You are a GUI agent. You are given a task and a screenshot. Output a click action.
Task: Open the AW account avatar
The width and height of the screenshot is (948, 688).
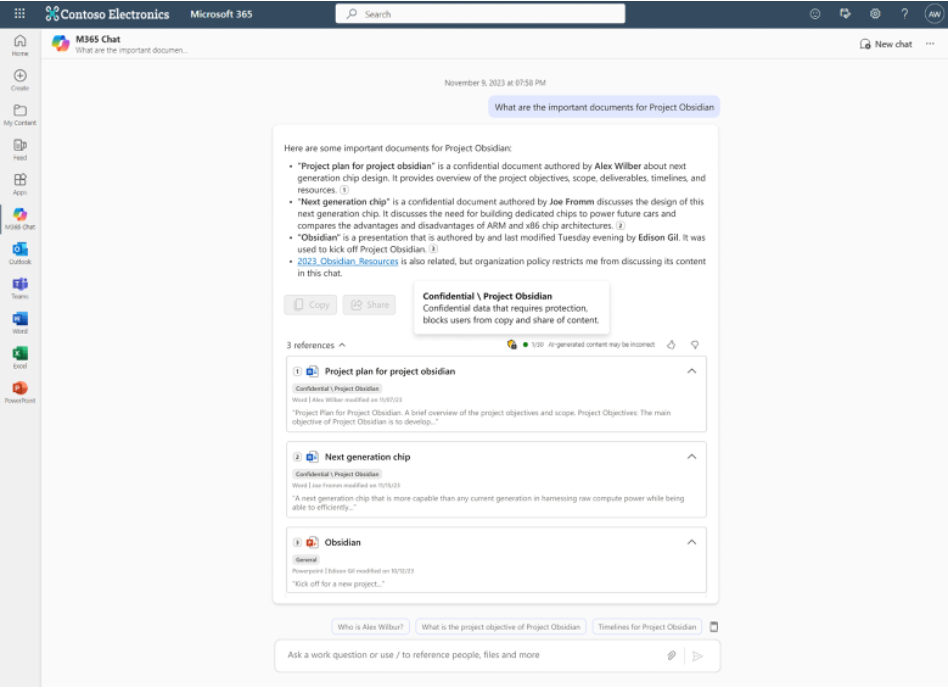(935, 14)
